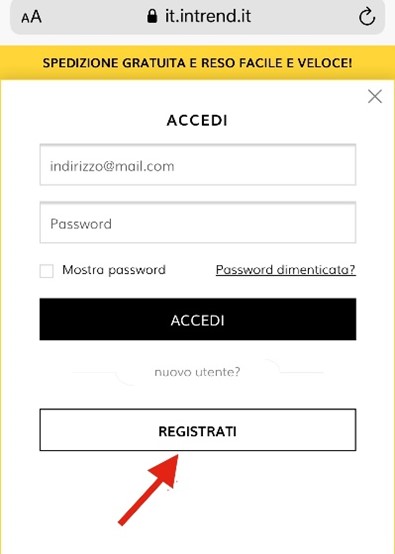Tap the yellow Spedizione gratuita banner
The width and height of the screenshot is (395, 554).
point(198,63)
